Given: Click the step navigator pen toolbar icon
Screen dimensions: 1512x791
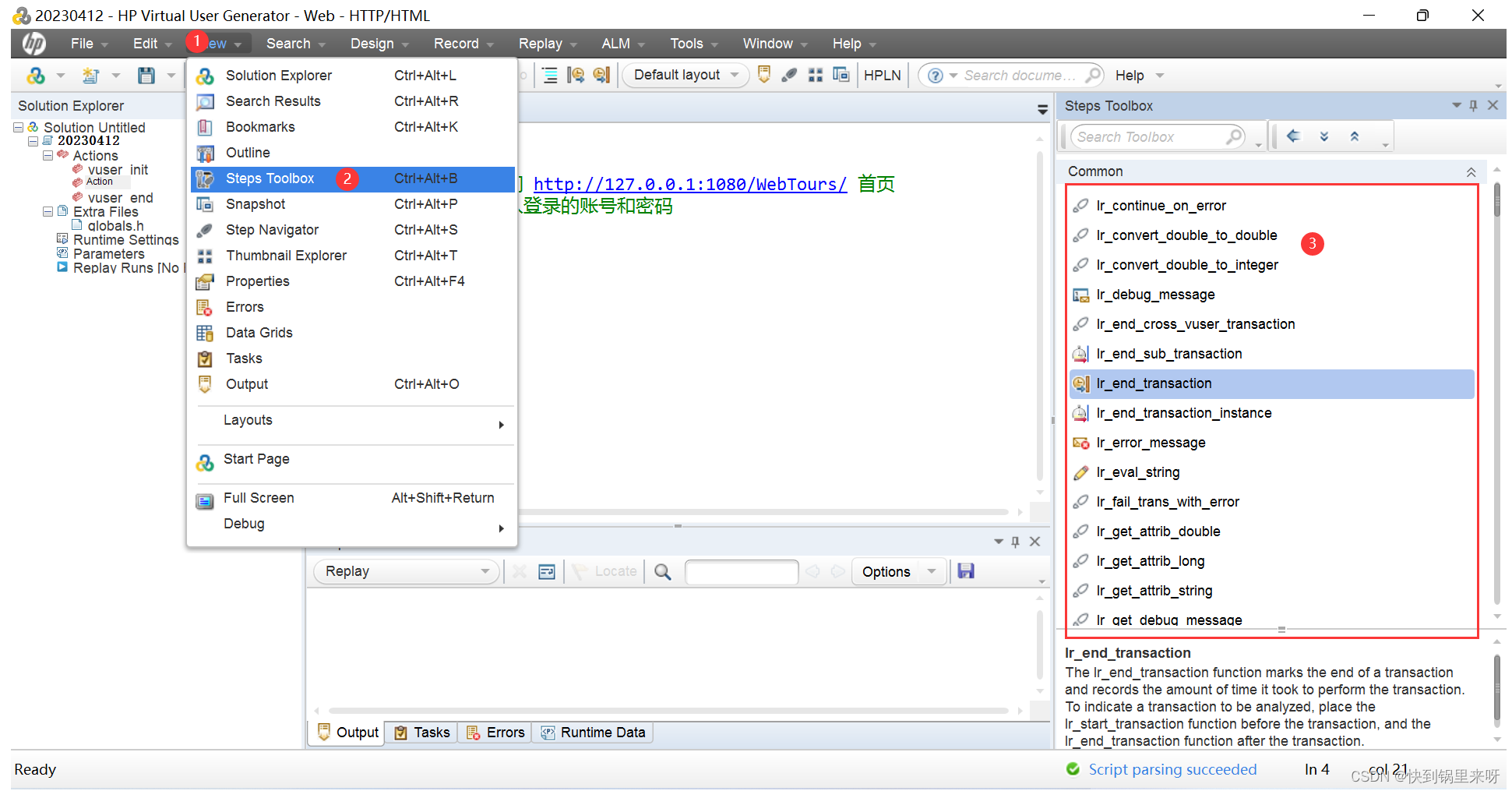Looking at the screenshot, I should 790,75.
